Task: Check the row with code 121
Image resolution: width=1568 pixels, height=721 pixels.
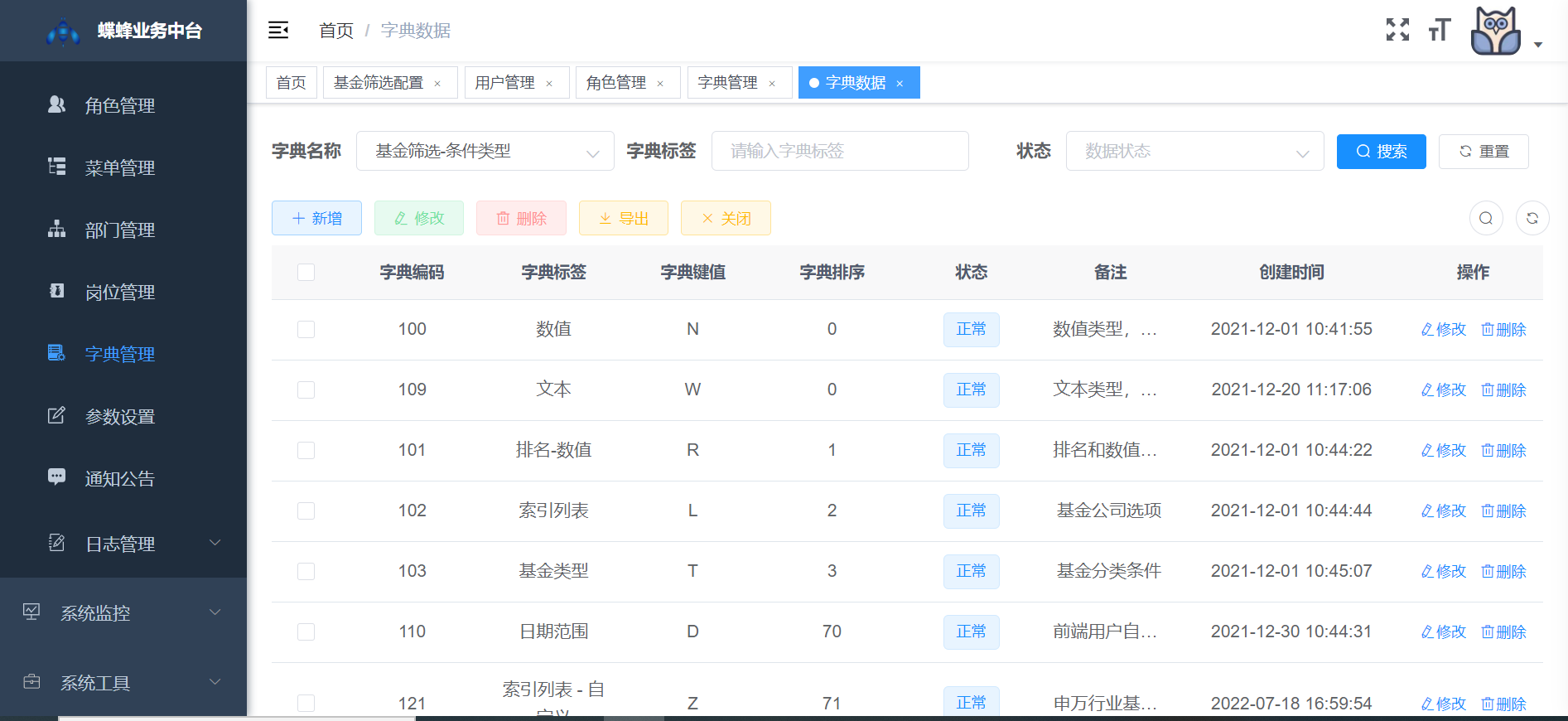Action: pos(306,703)
